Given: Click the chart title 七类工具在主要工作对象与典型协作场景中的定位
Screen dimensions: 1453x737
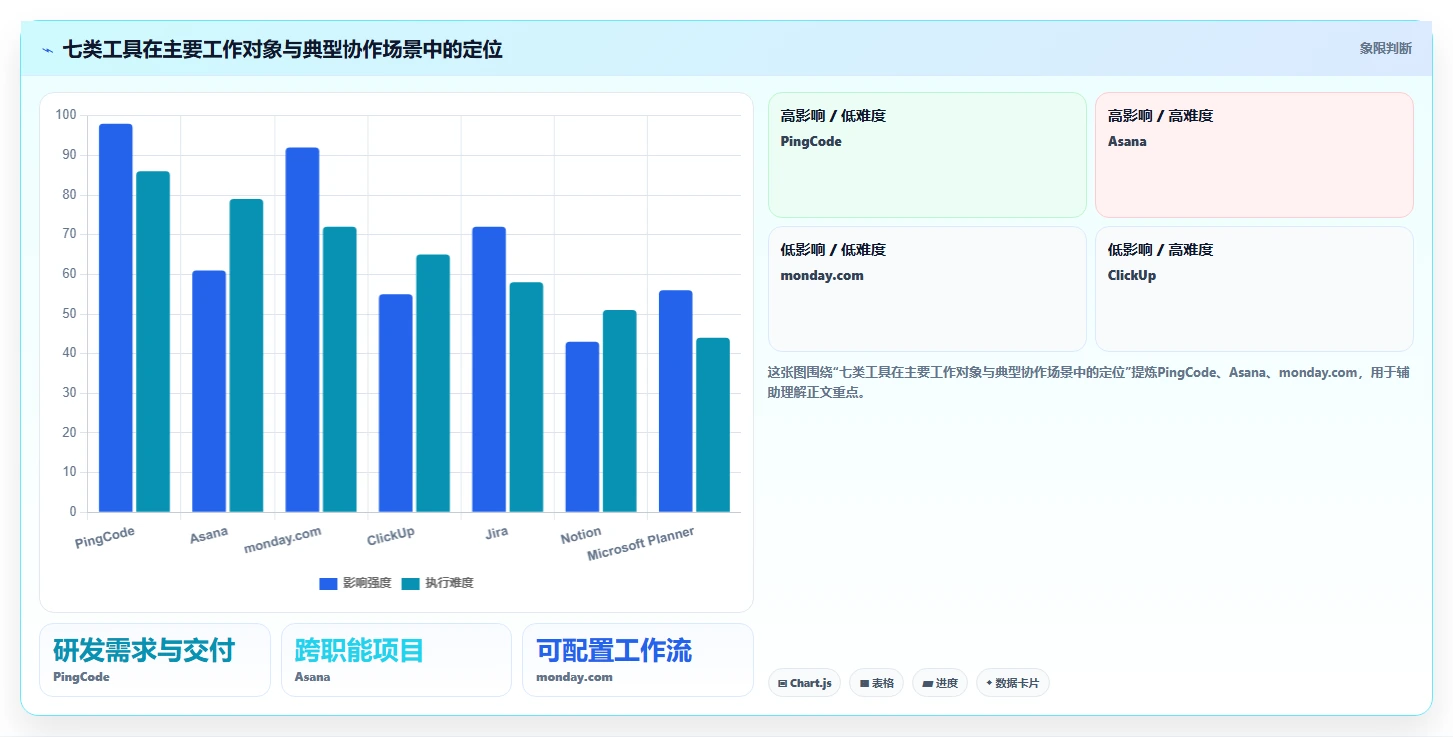Looking at the screenshot, I should 283,49.
